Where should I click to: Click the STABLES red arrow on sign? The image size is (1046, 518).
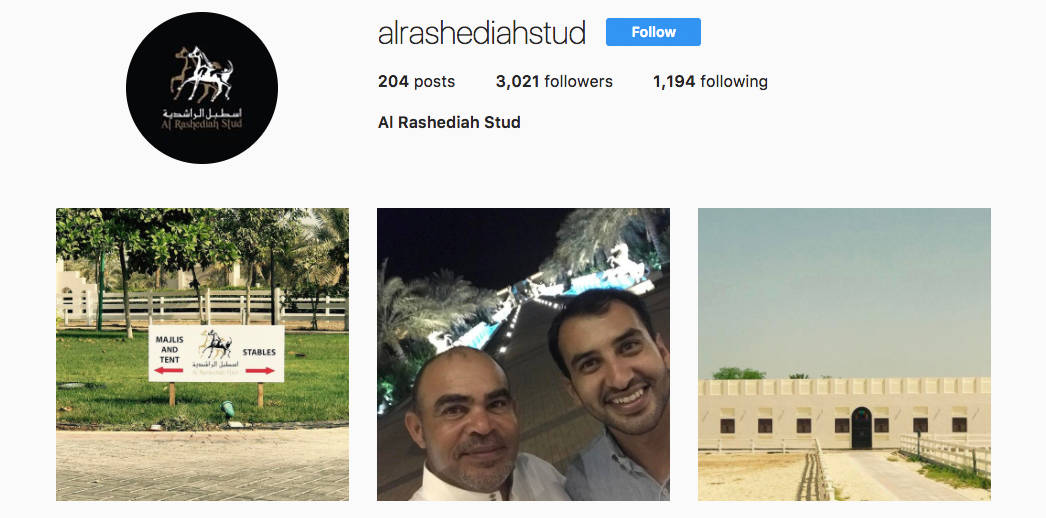[259, 371]
